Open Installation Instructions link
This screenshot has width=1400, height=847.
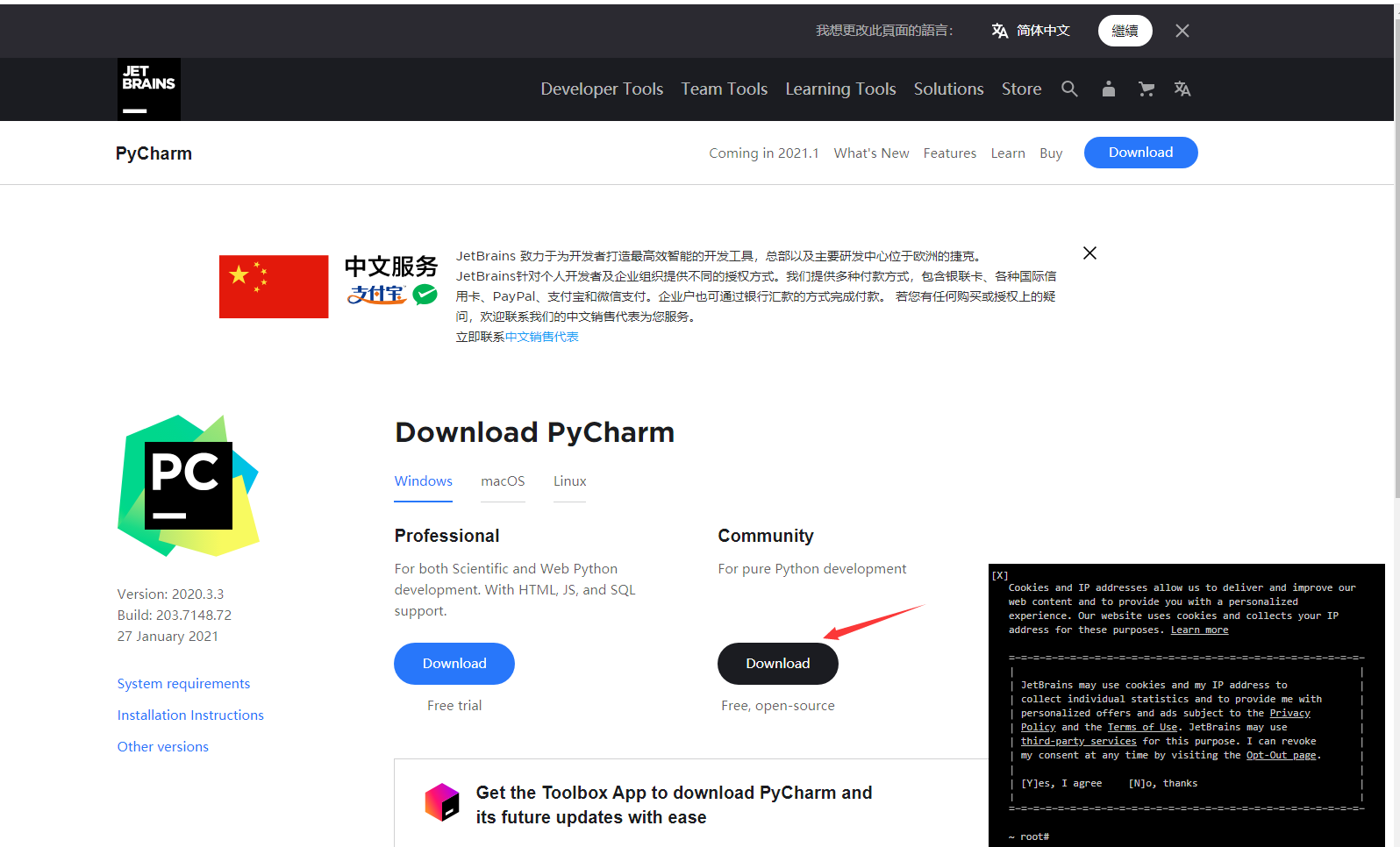190,715
